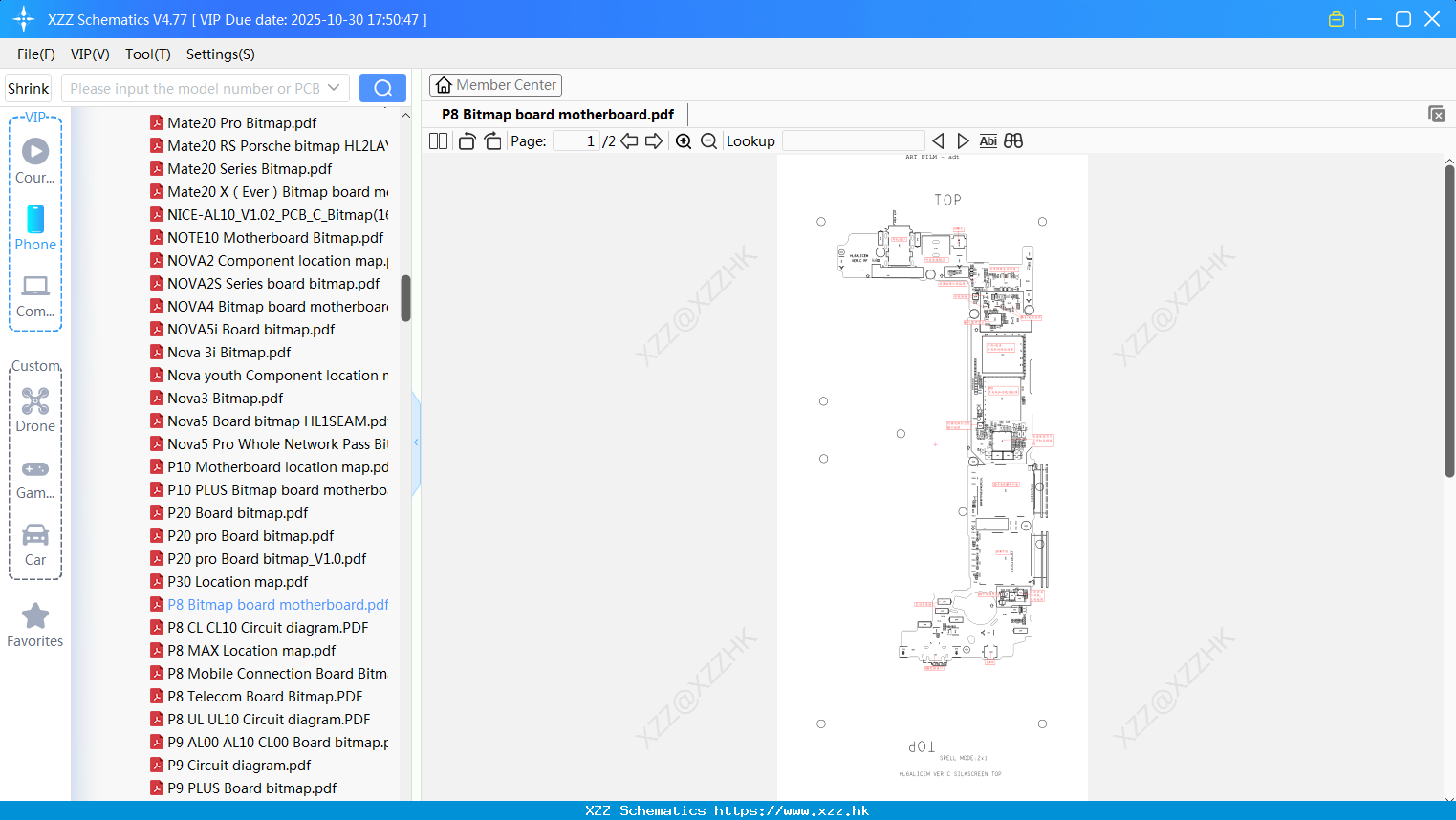Click the motherboard TOP diagram page
Screen dimensions: 1456x820
pyautogui.click(x=932, y=476)
